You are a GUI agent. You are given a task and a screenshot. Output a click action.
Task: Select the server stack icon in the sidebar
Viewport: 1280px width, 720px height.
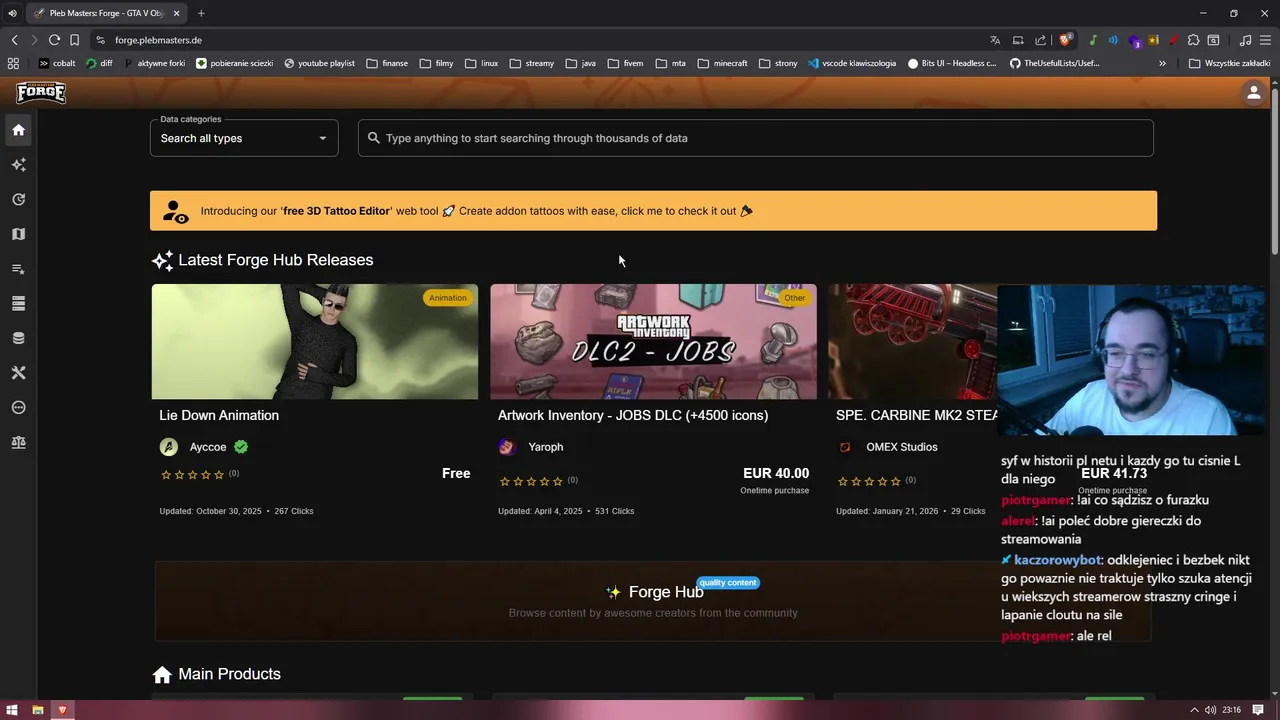point(18,303)
